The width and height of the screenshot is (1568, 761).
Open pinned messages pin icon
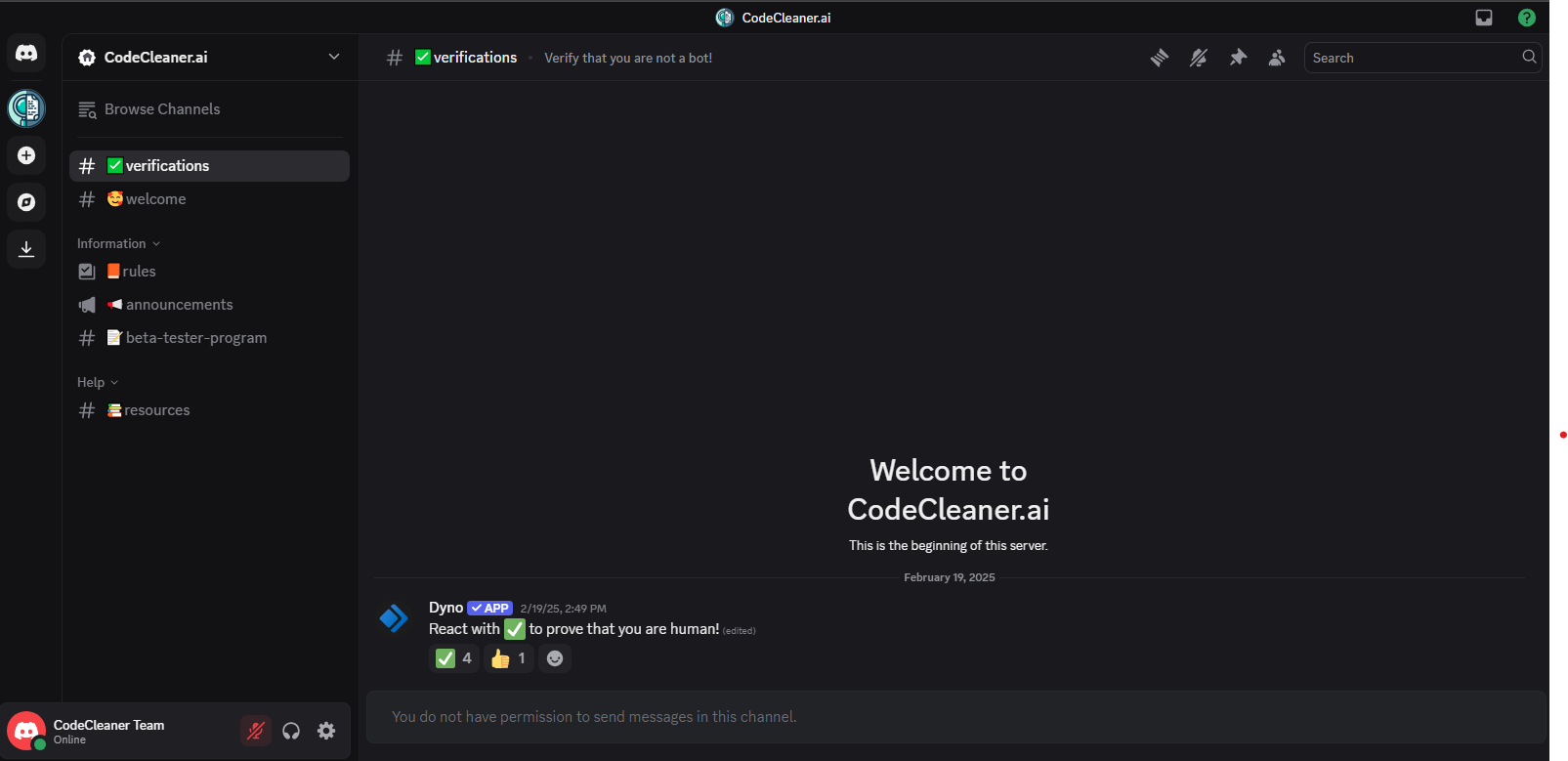[1238, 58]
